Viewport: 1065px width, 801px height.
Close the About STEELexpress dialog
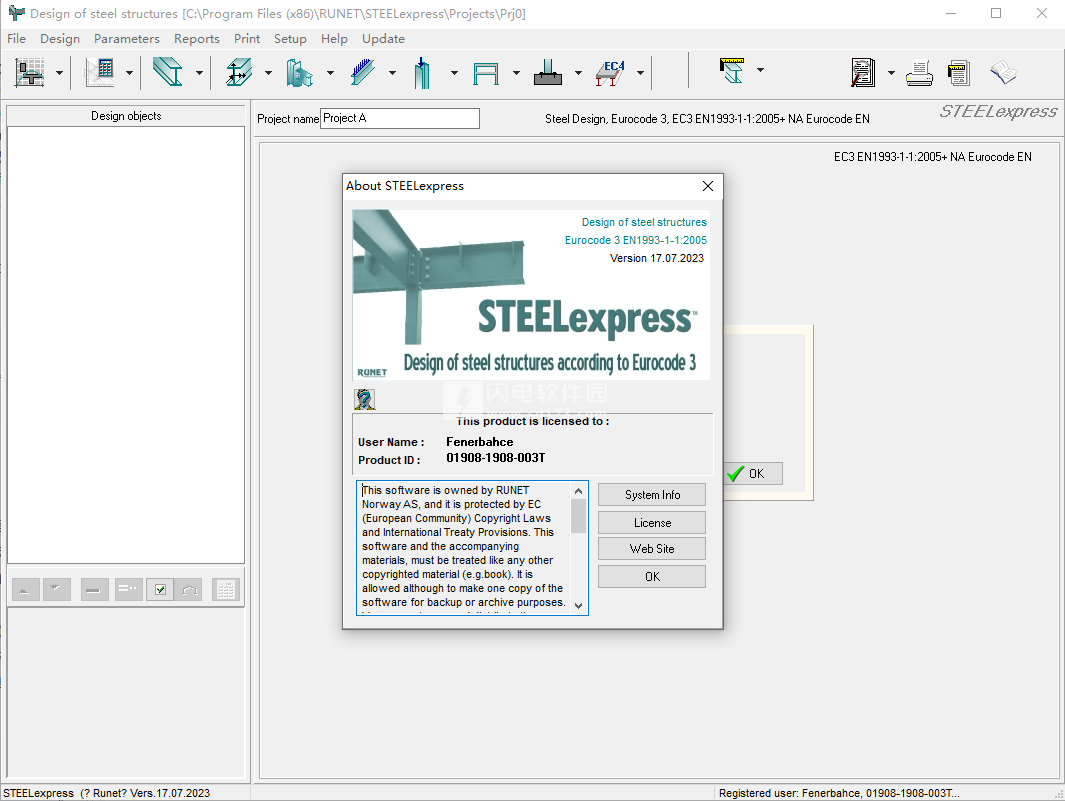point(708,186)
